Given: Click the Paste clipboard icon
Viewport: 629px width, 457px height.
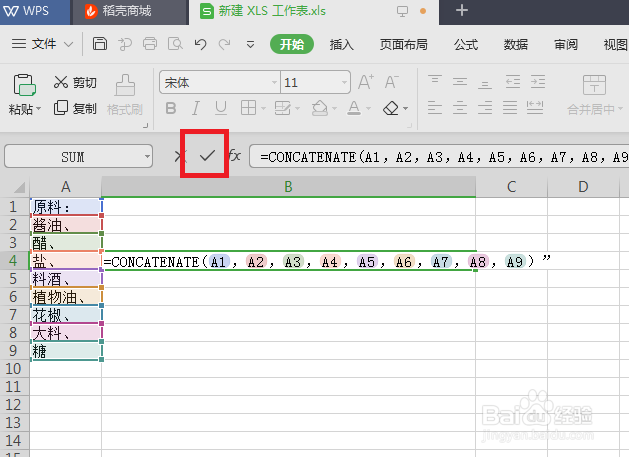Looking at the screenshot, I should [24, 85].
